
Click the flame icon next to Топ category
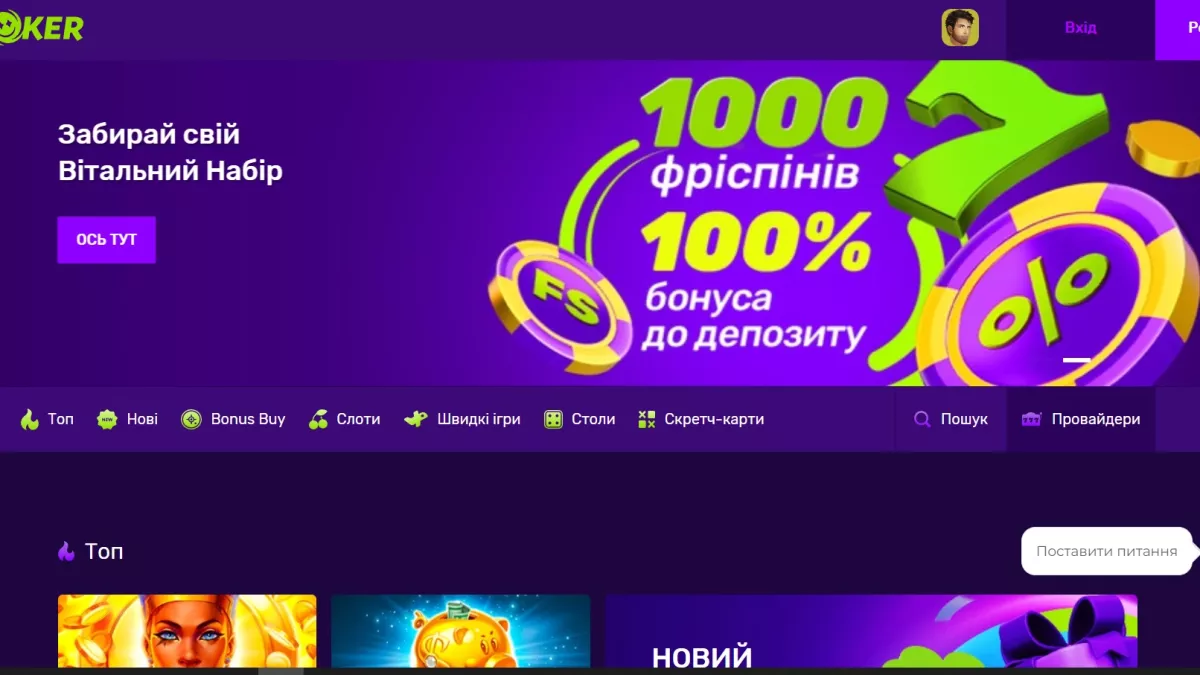coord(30,419)
